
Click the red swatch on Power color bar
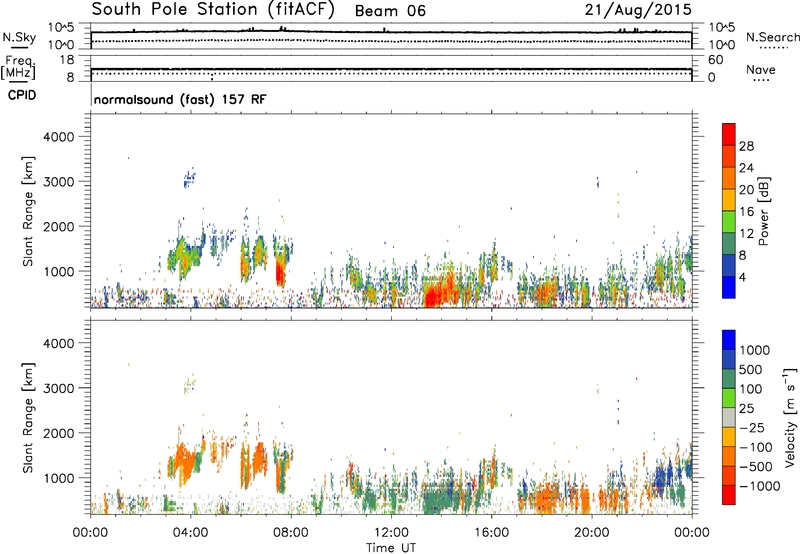[x=729, y=134]
